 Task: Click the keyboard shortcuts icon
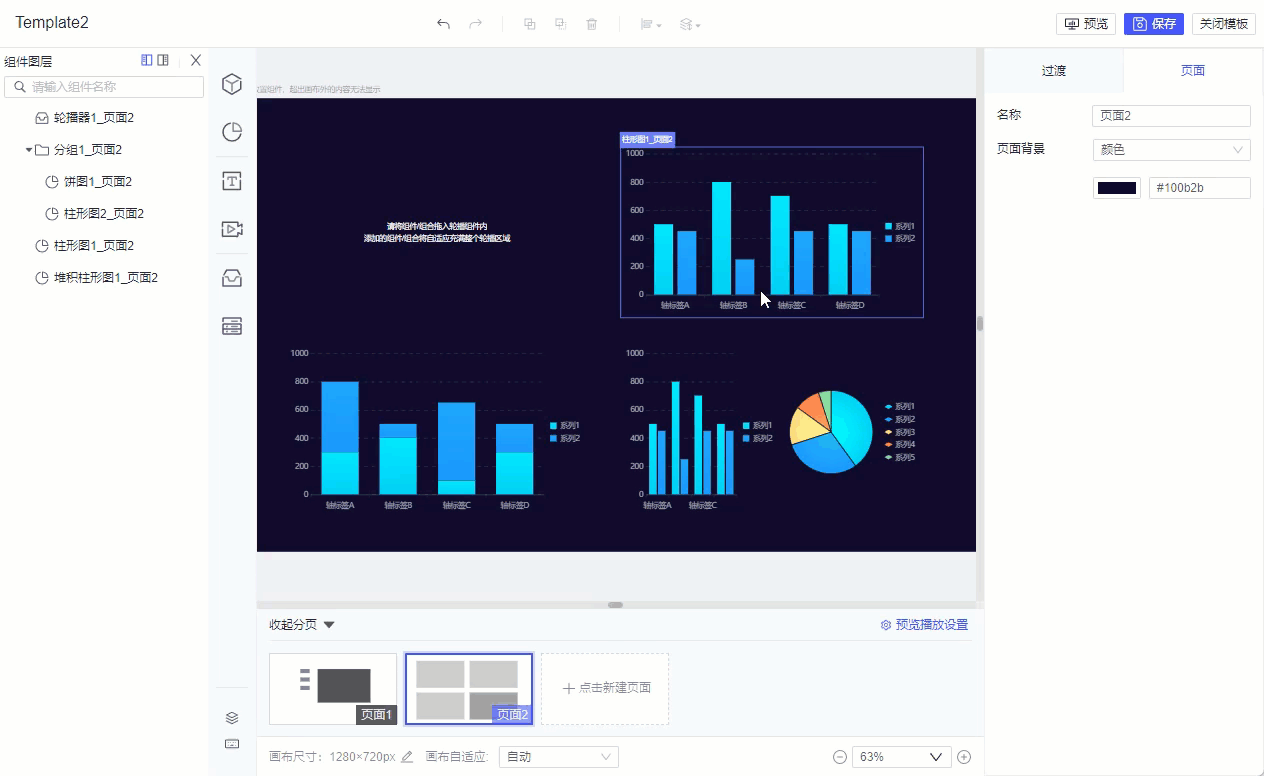click(x=232, y=744)
